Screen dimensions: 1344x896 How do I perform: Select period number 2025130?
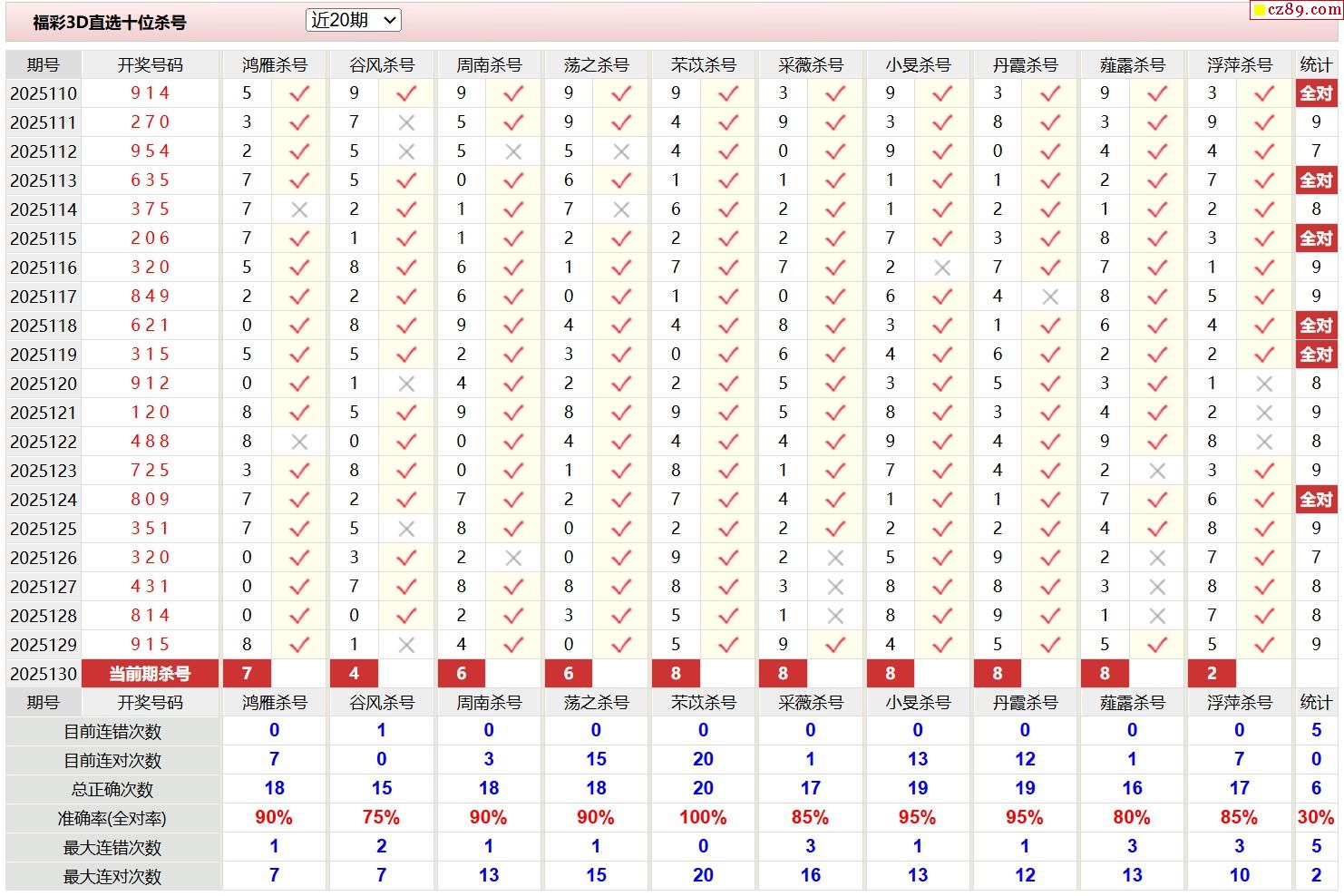(x=44, y=674)
